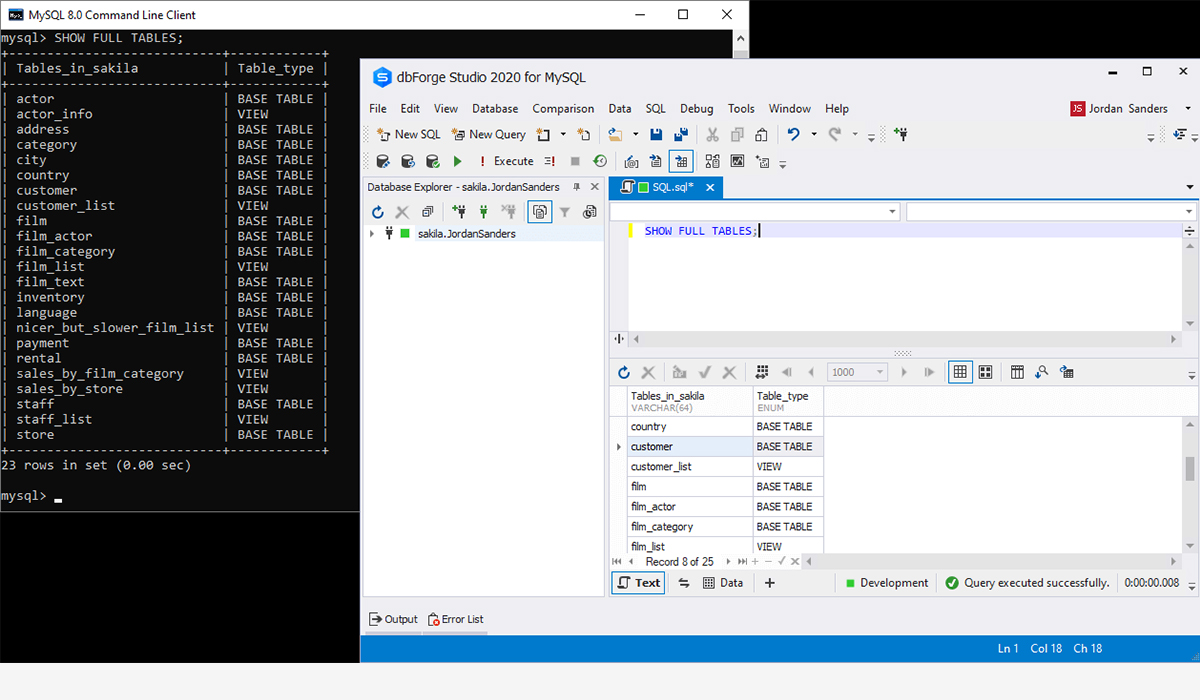Close the SQL.sql* tab
The height and width of the screenshot is (700, 1200).
click(x=710, y=187)
